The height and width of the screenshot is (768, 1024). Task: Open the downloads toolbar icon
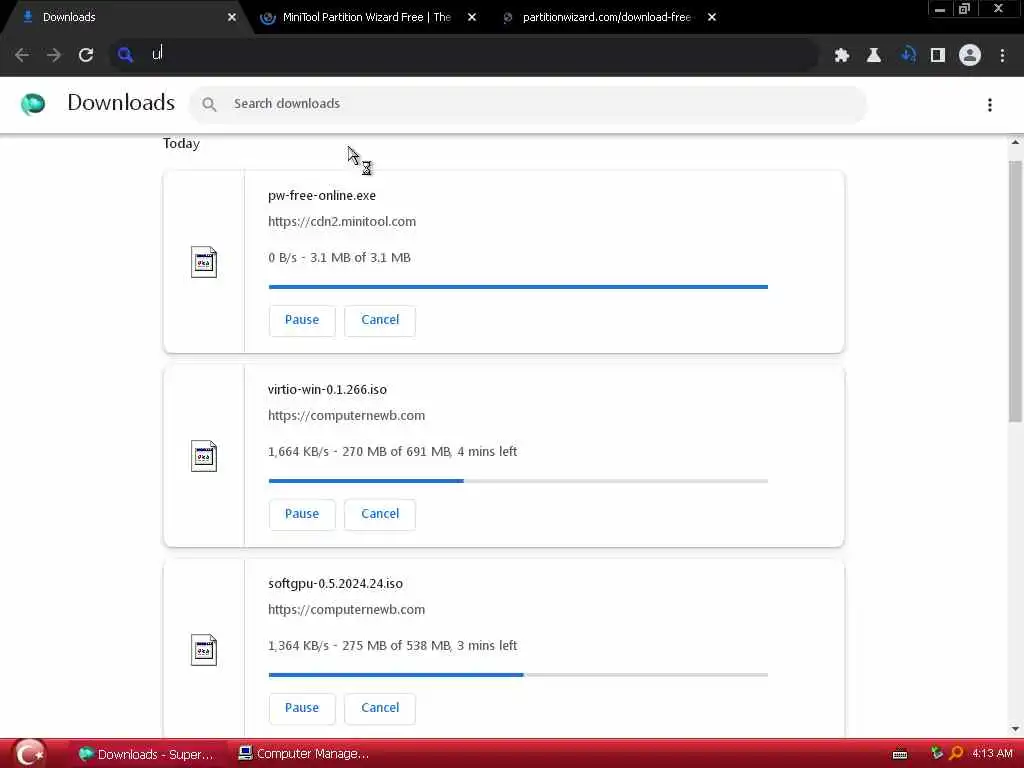[908, 56]
